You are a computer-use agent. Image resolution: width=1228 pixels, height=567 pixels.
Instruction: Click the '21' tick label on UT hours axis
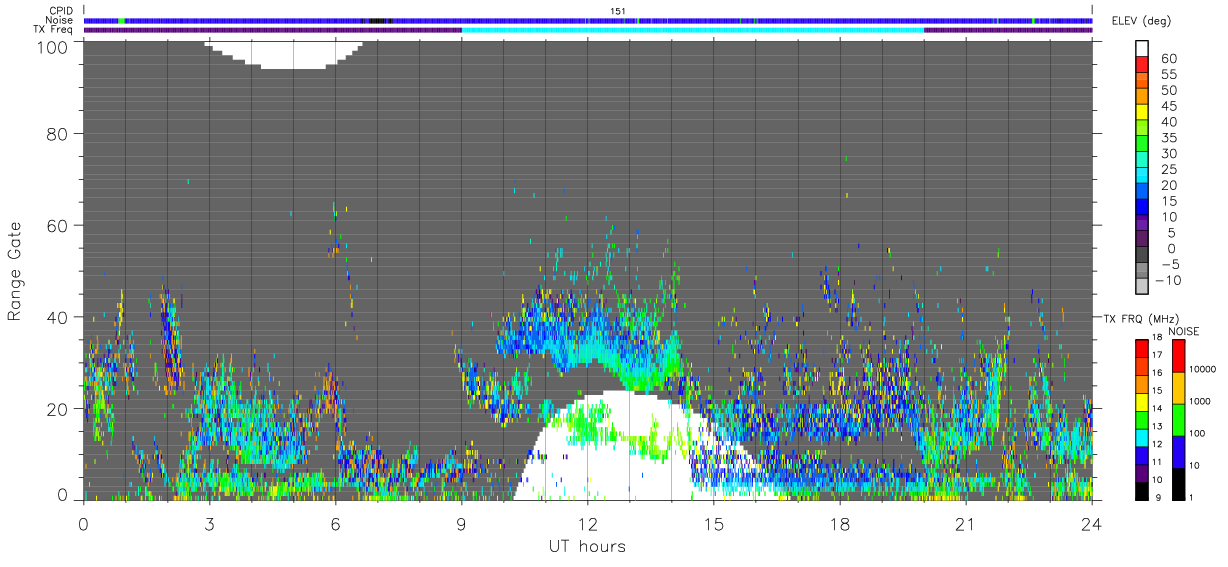[x=966, y=524]
